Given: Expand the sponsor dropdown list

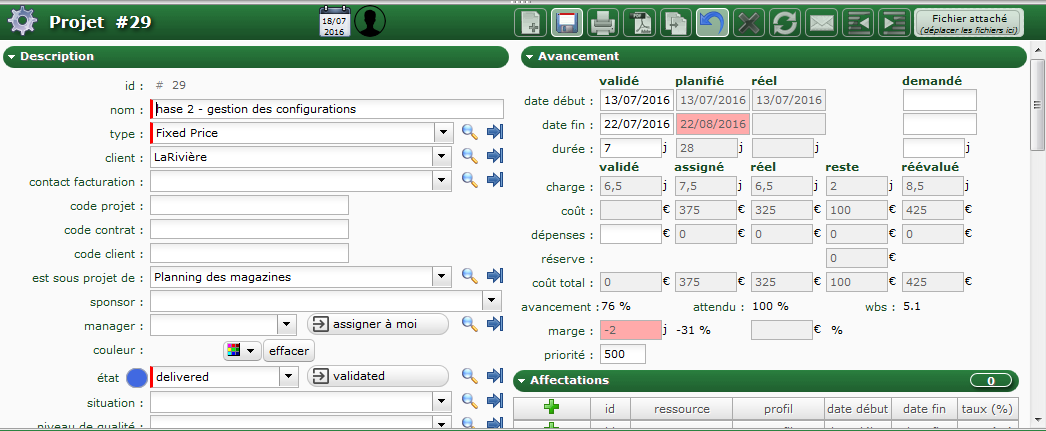Looking at the screenshot, I should (491, 301).
